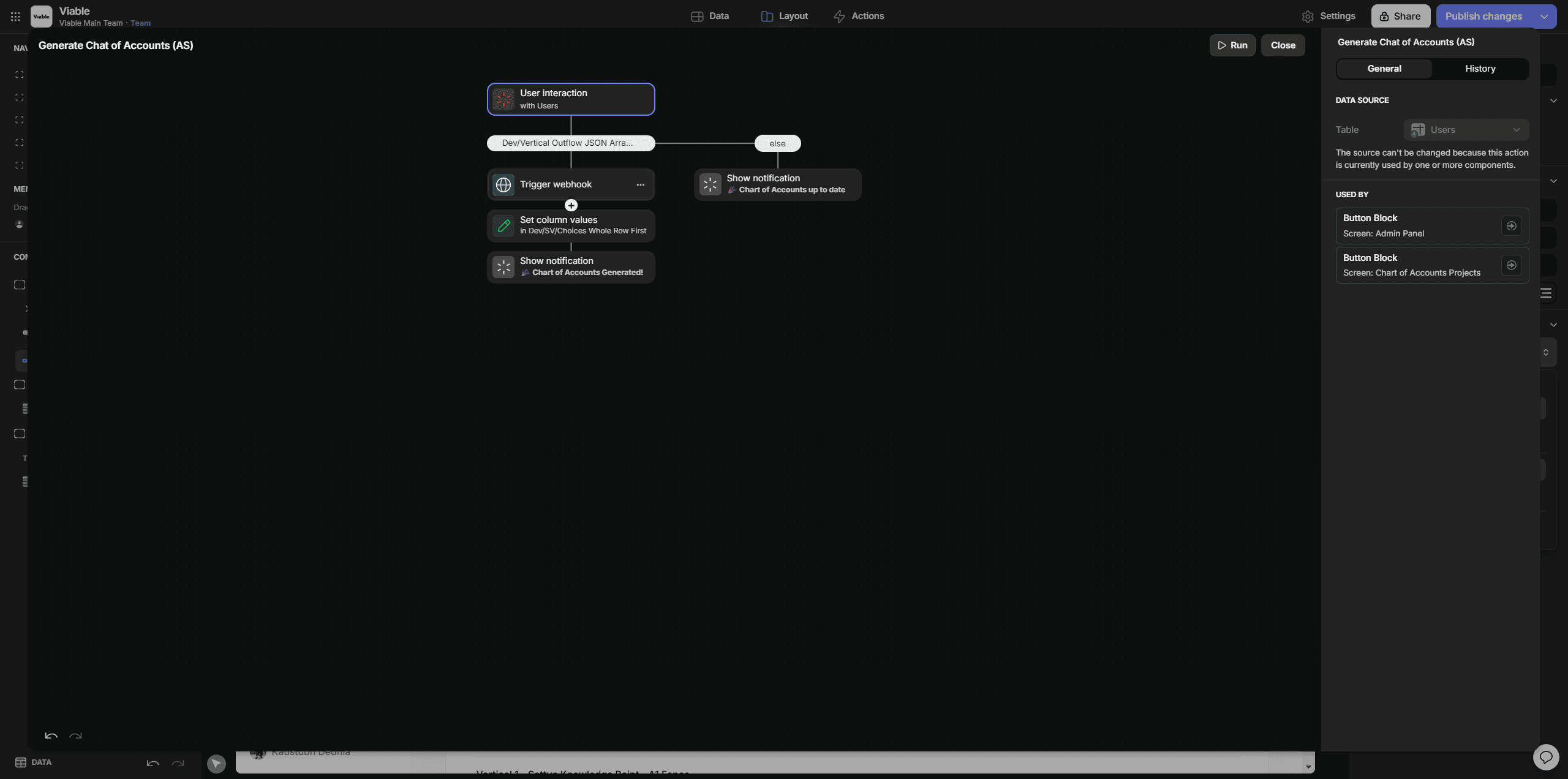This screenshot has width=1568, height=779.
Task: Click the Set column values node
Action: [571, 226]
